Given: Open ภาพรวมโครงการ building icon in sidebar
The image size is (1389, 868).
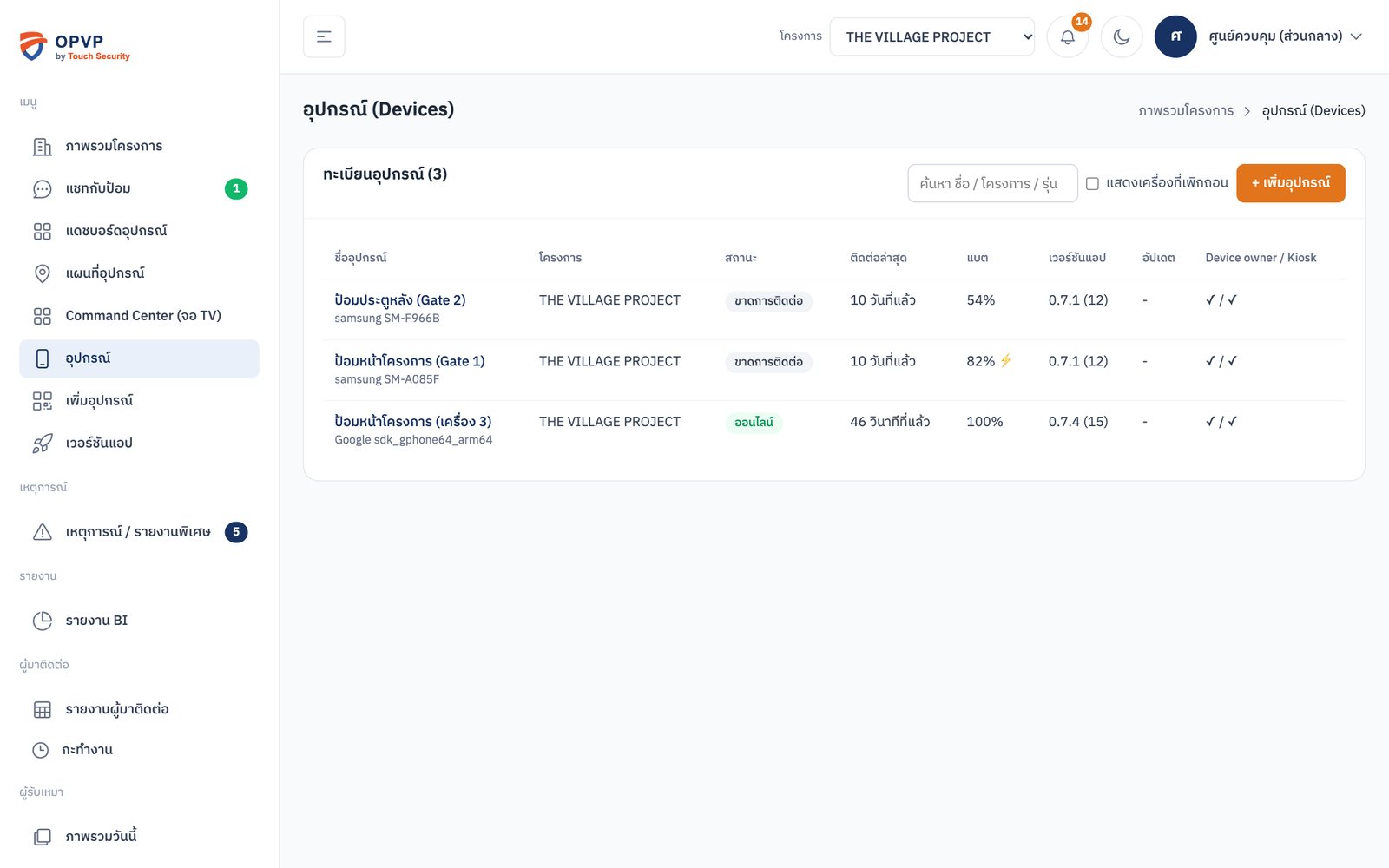Looking at the screenshot, I should point(42,147).
